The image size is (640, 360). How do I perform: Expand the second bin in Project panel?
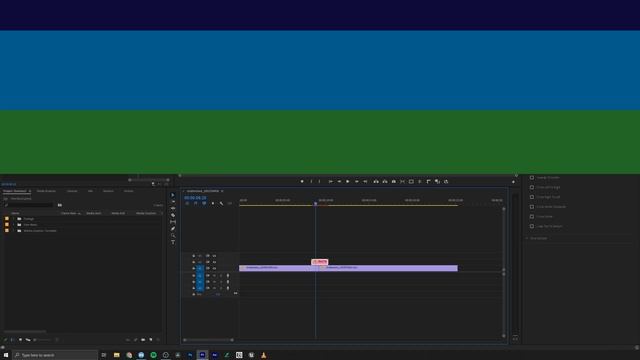pyautogui.click(x=13, y=224)
